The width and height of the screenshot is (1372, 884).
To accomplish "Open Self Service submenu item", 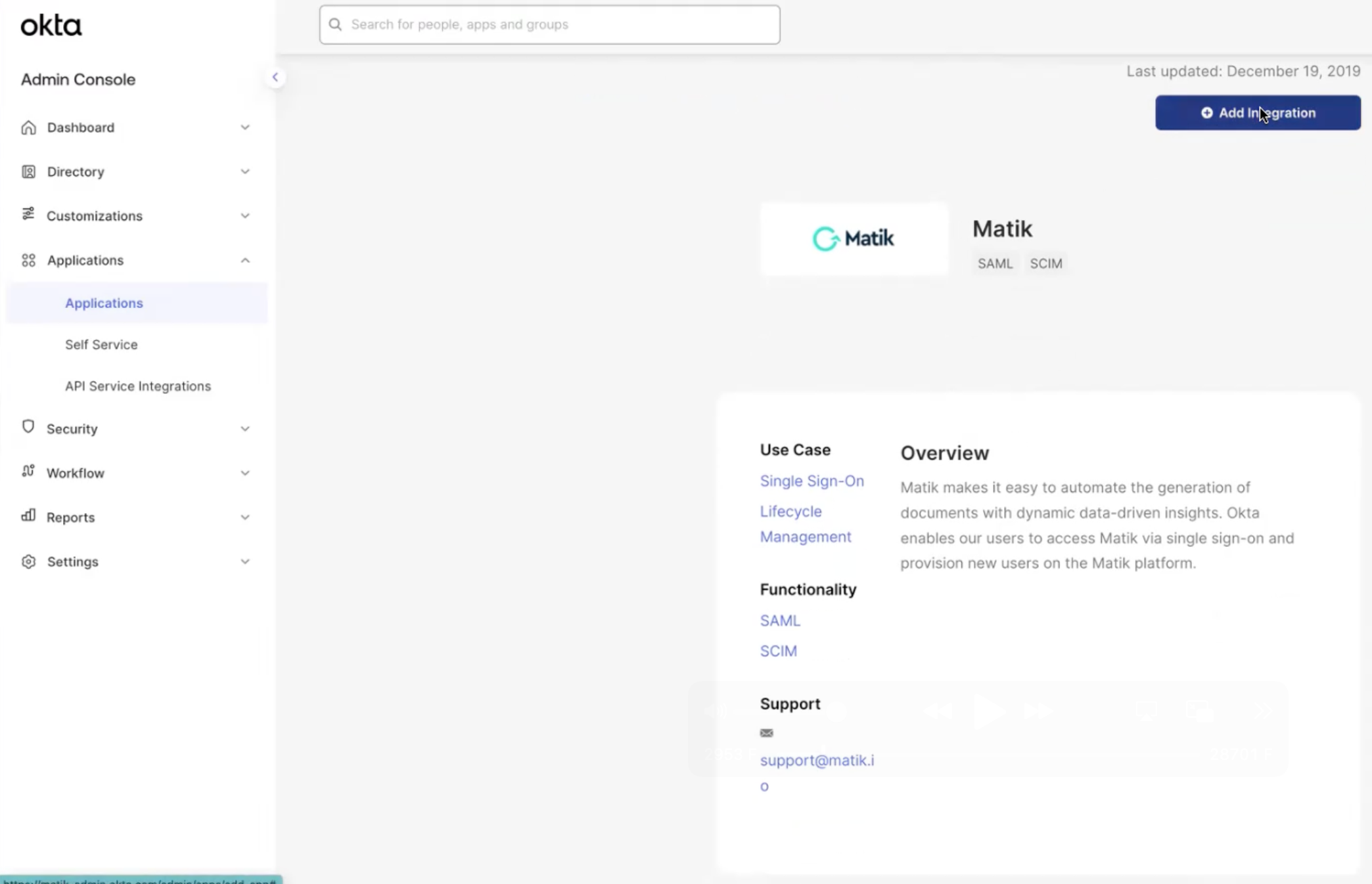I will [x=101, y=345].
